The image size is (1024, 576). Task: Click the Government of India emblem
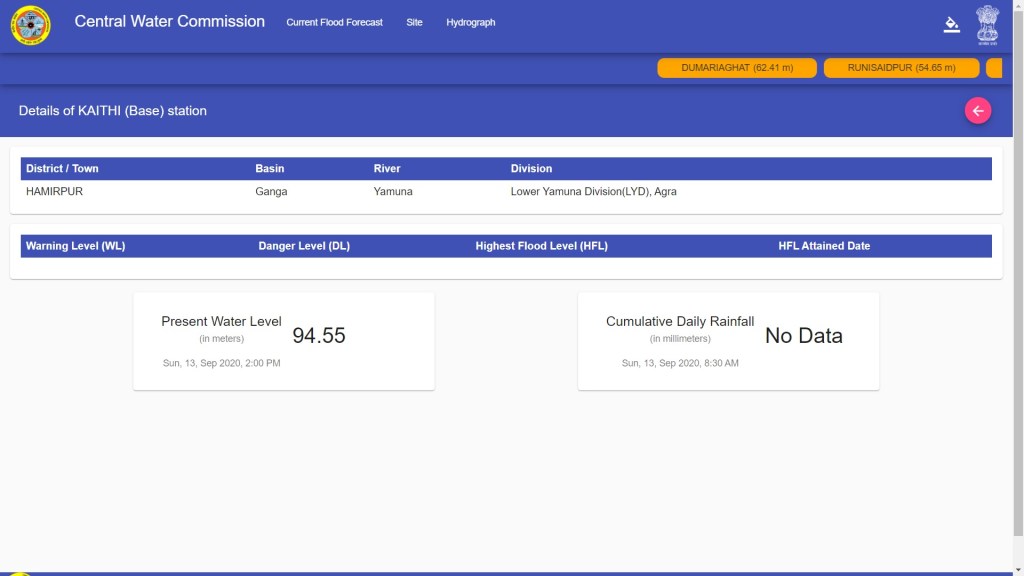tap(987, 25)
